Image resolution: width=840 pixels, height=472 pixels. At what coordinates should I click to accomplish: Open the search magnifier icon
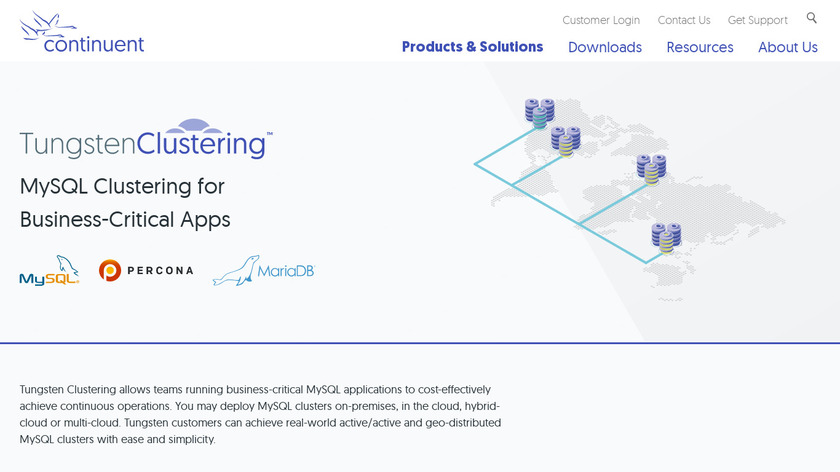point(812,18)
